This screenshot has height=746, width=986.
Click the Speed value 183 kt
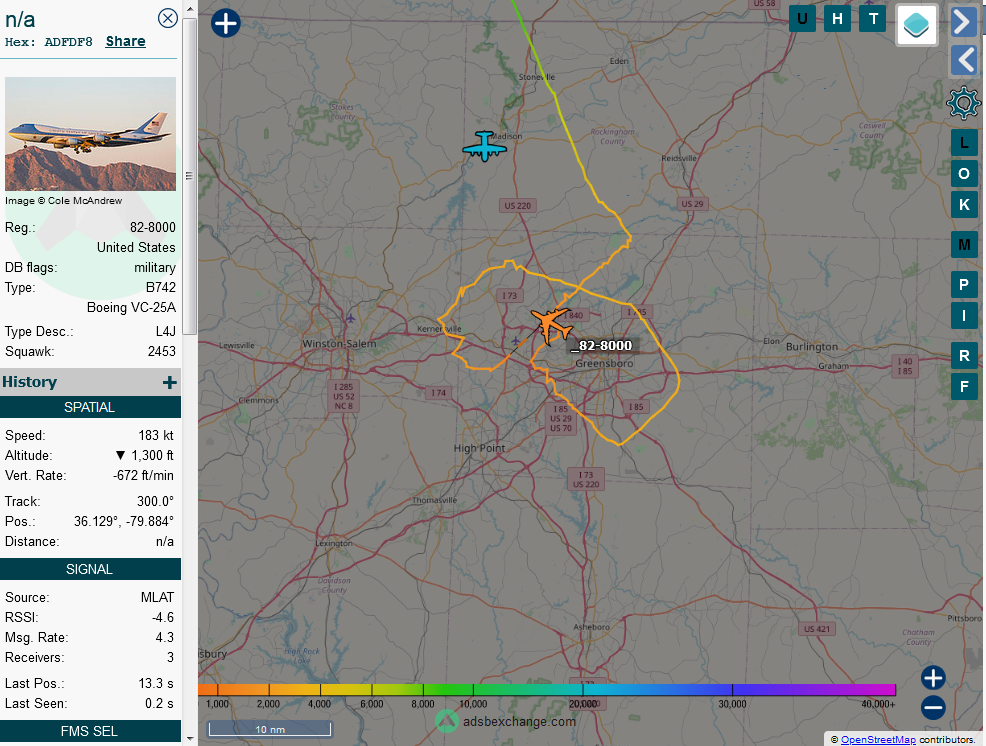pos(156,435)
